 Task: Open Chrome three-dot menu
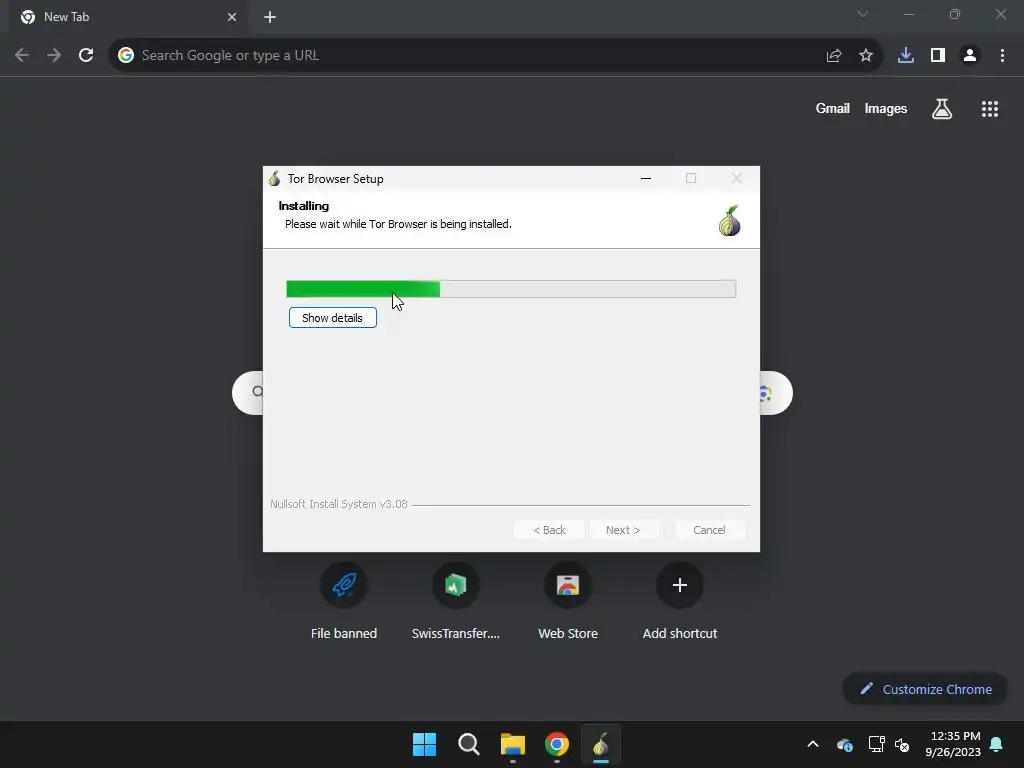[1002, 56]
